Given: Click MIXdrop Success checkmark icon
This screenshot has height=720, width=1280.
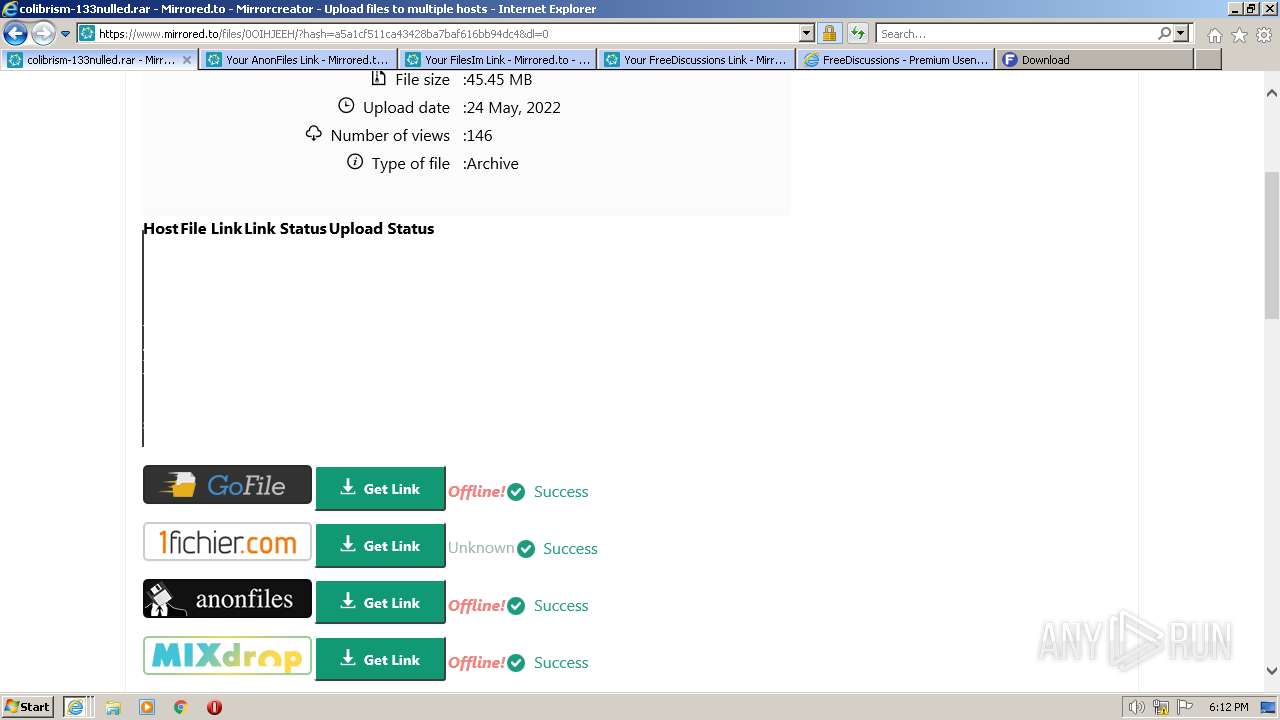Looking at the screenshot, I should pyautogui.click(x=516, y=663).
